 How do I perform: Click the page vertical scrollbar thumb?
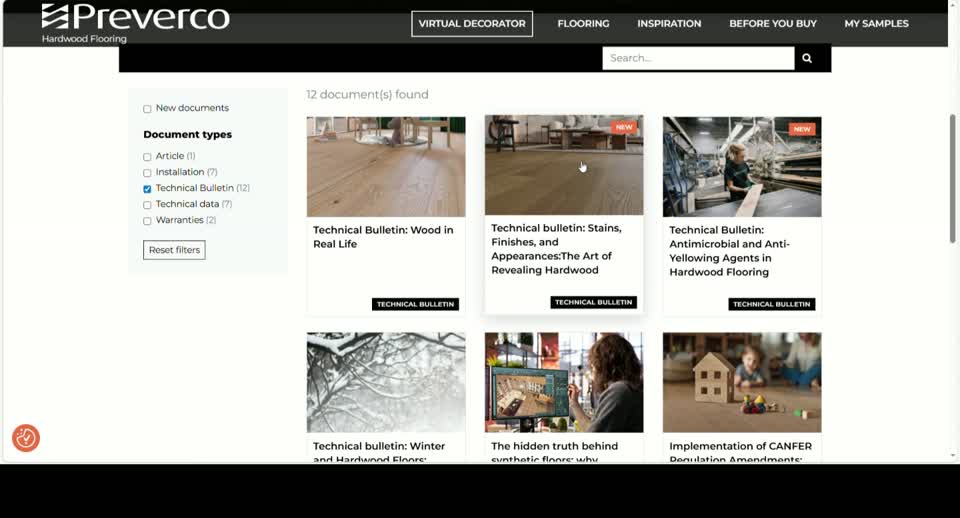(x=952, y=178)
